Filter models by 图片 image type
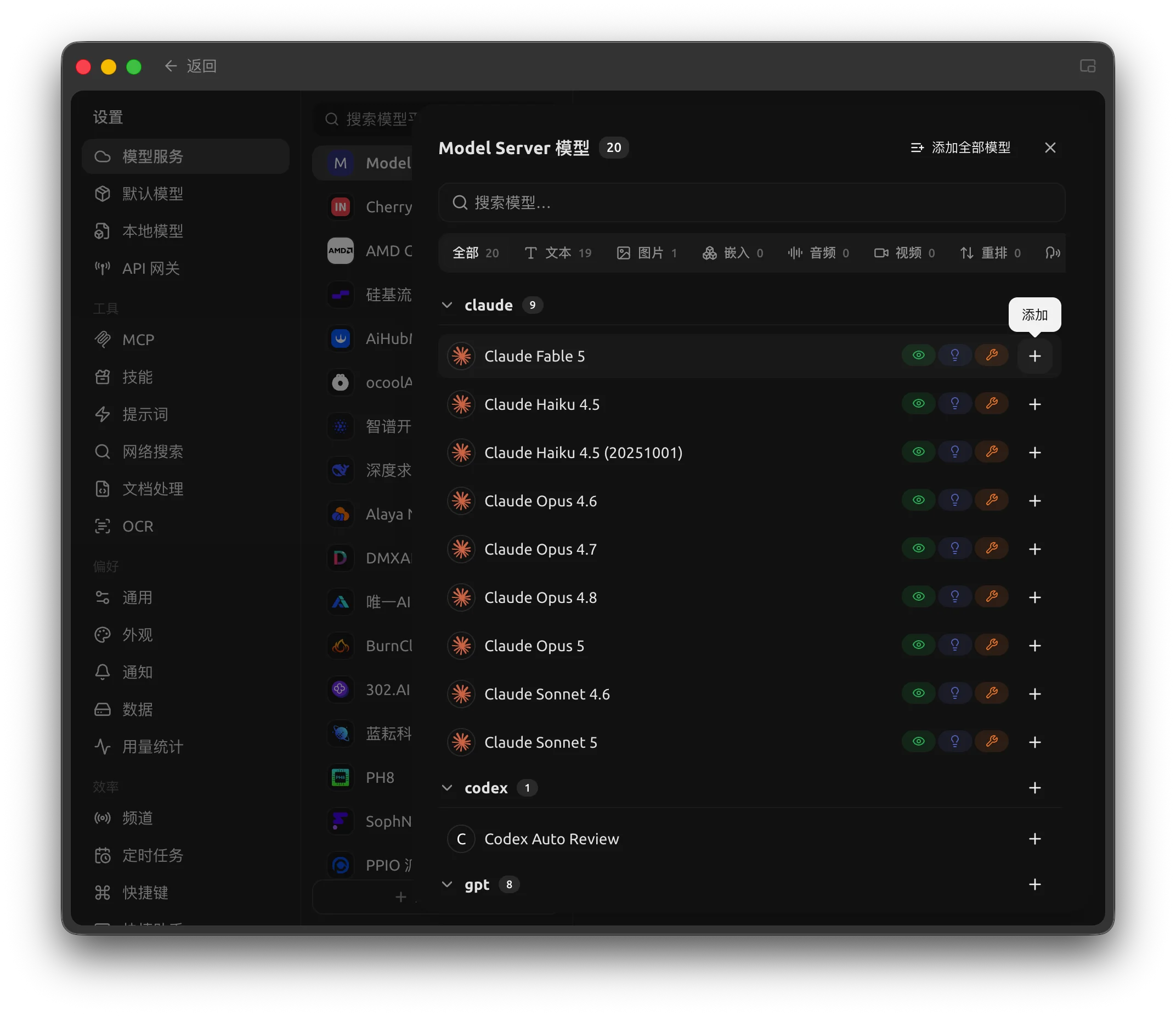Screen dimensions: 1176x1016 coord(647,253)
